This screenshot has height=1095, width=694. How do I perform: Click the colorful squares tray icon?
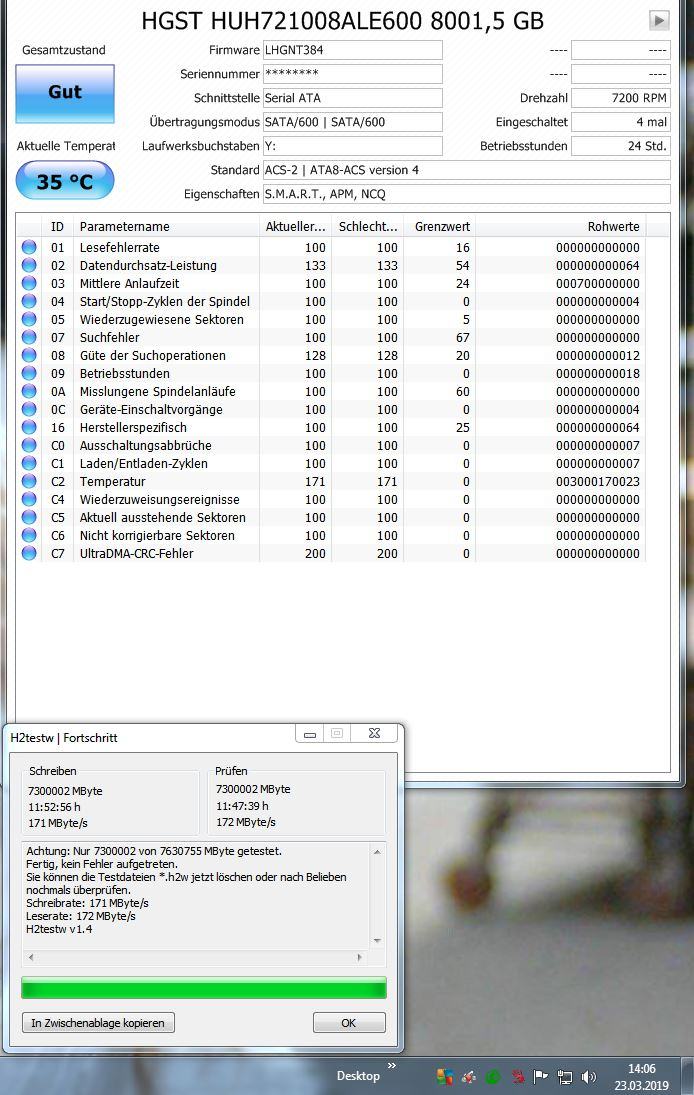[x=445, y=1077]
